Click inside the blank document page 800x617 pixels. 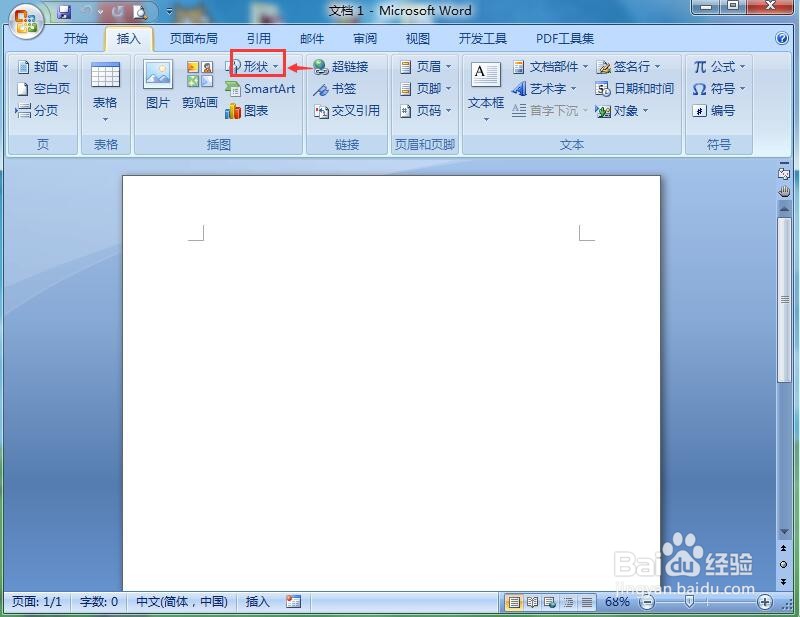pos(391,383)
